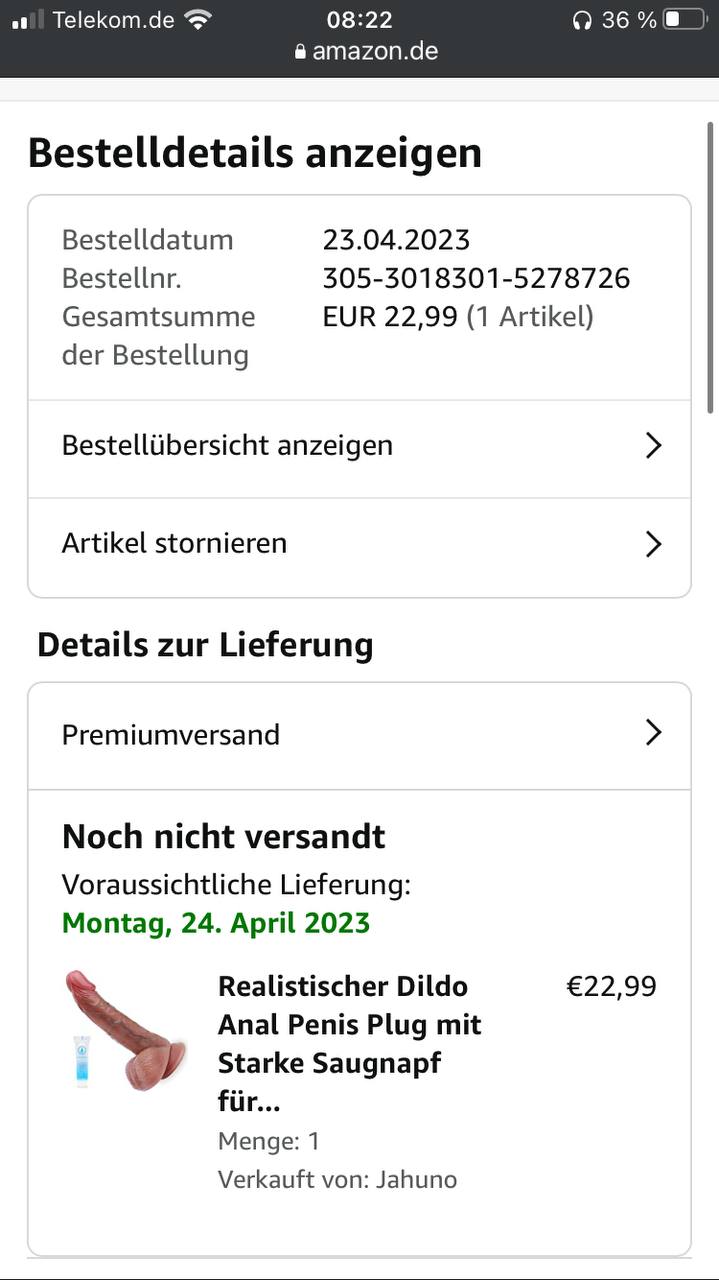This screenshot has width=719, height=1280.
Task: Tap the delivery date Montag, 24. April 2023
Action: tap(216, 922)
